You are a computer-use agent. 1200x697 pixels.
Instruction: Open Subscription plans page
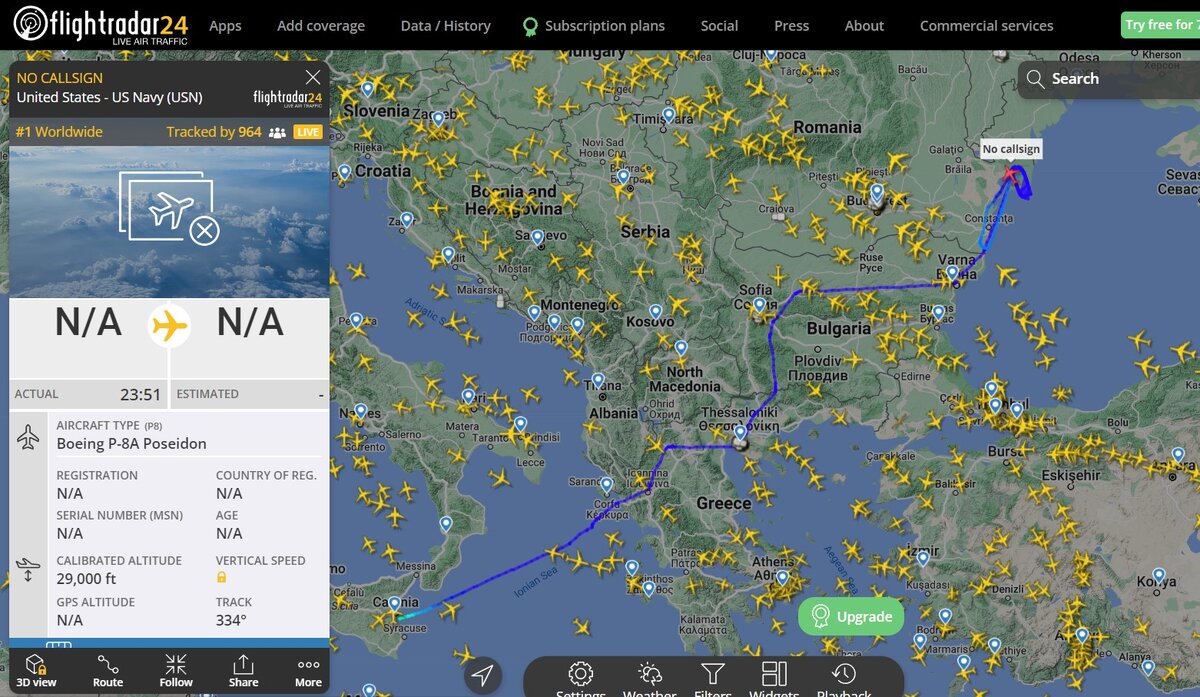click(x=594, y=26)
